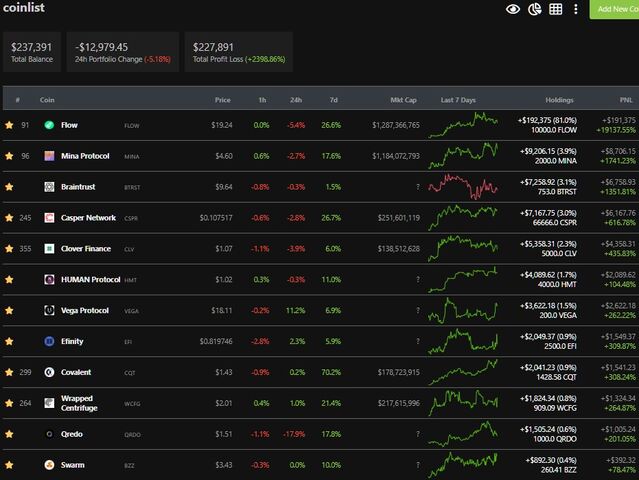Toggle favorite star for Casper Network
Screen dimensions: 639x480
9,218
